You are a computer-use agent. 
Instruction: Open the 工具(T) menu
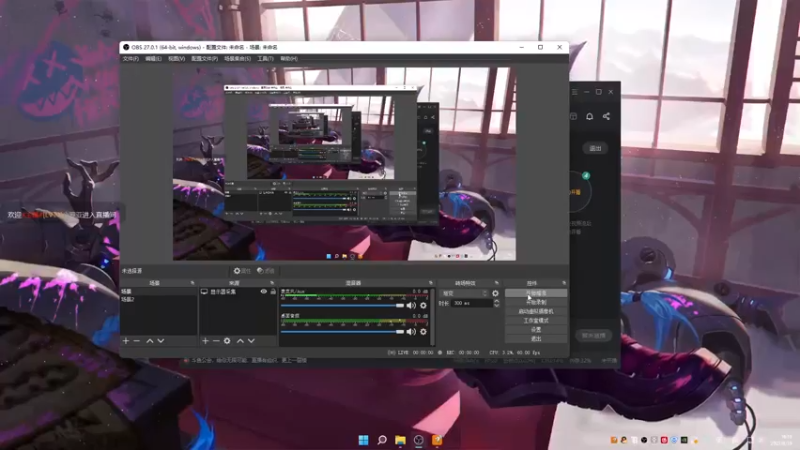coord(265,59)
